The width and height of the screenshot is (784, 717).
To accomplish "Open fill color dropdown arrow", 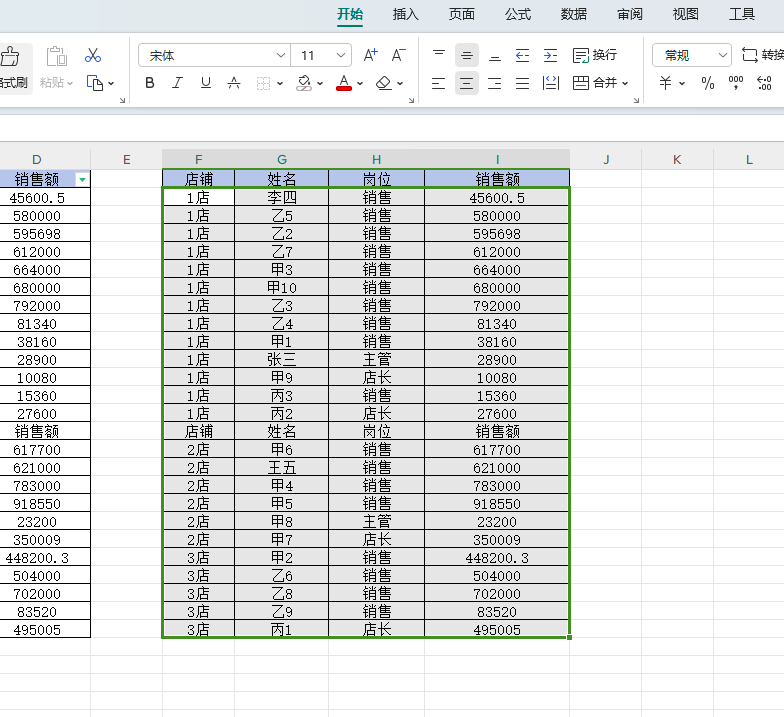I will pyautogui.click(x=320, y=84).
